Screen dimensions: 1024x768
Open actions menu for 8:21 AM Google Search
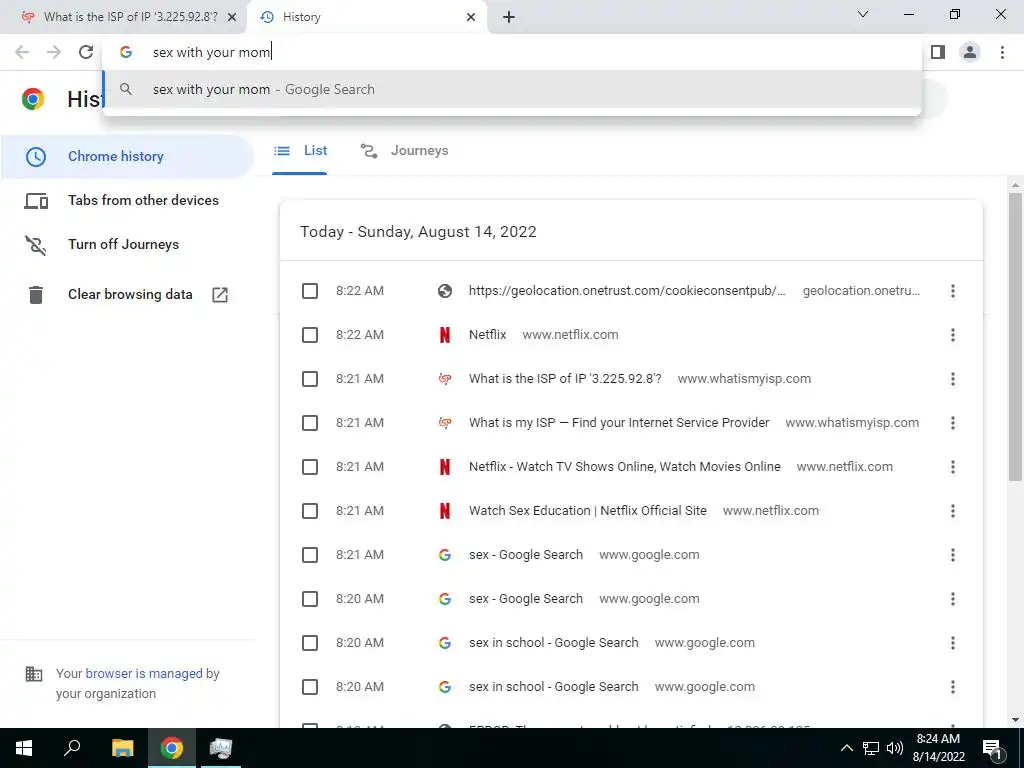[953, 555]
